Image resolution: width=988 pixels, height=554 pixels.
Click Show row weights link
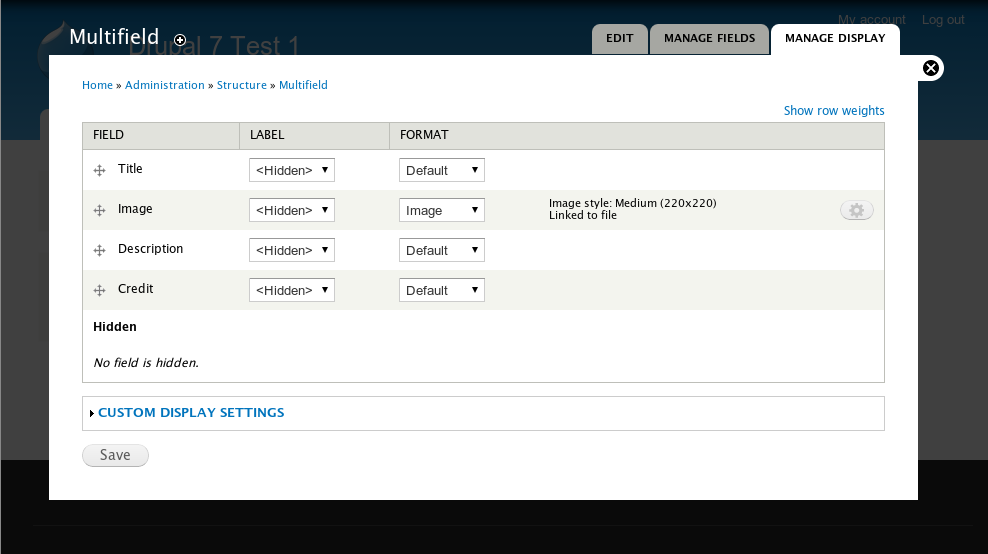pyautogui.click(x=834, y=111)
